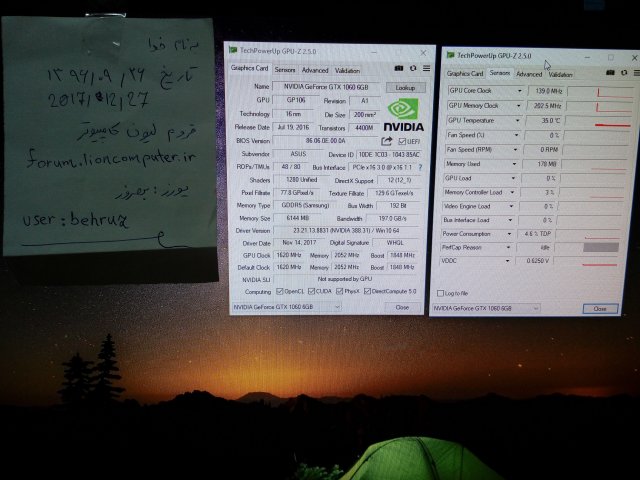Click the refresh icon in Sensors window
This screenshot has width=640, height=480.
624,73
